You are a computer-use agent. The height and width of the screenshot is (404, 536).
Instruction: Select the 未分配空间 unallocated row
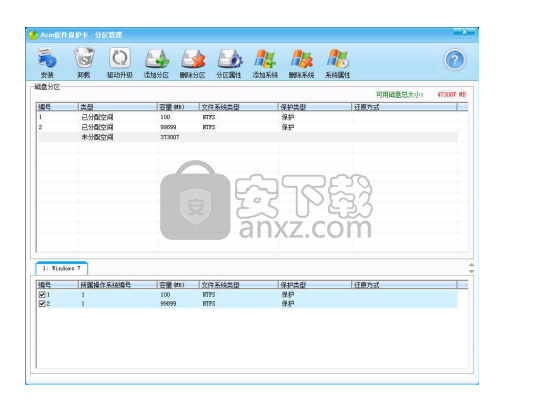(x=247, y=137)
